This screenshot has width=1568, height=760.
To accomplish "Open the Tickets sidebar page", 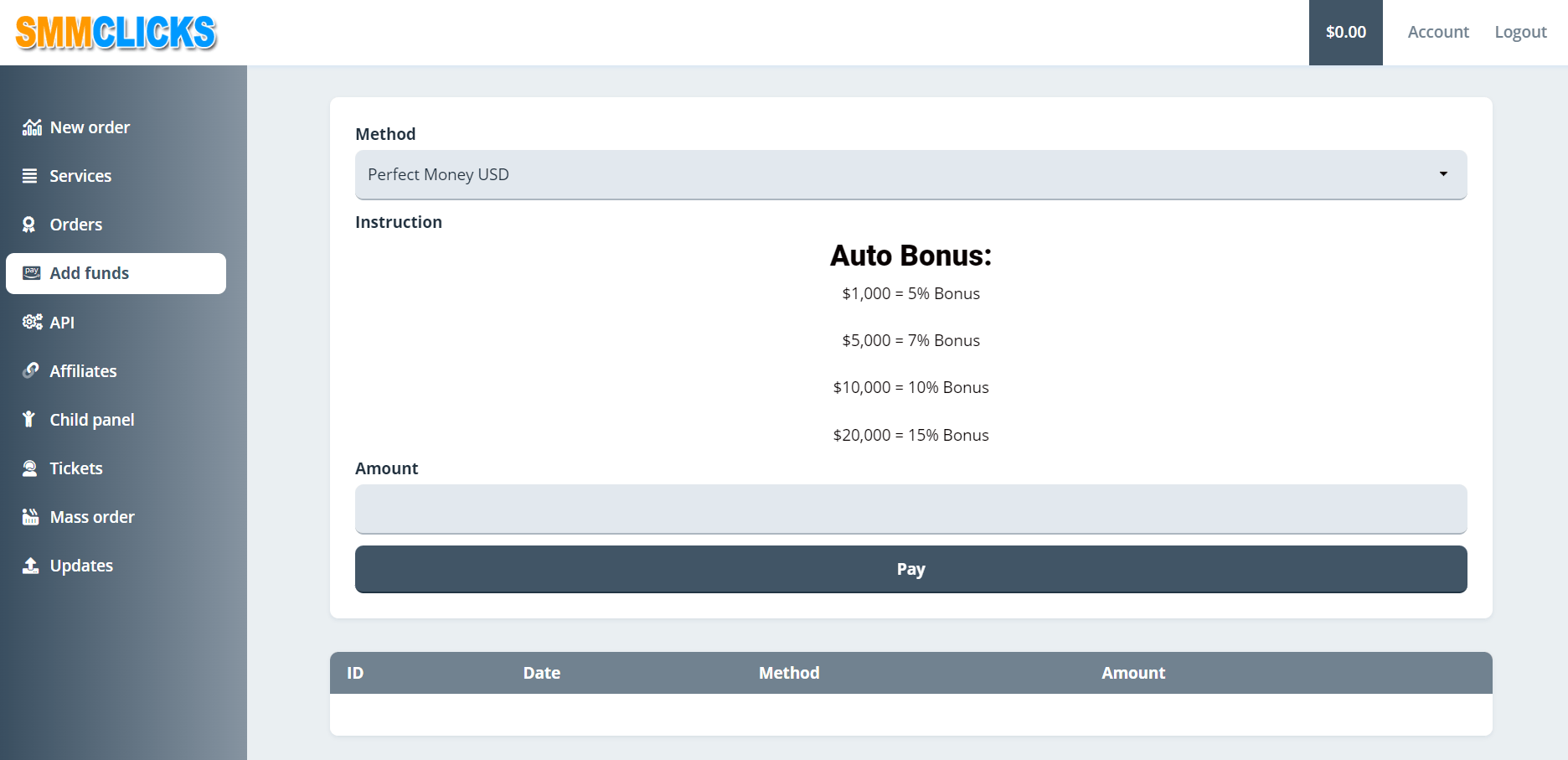I will (x=76, y=468).
